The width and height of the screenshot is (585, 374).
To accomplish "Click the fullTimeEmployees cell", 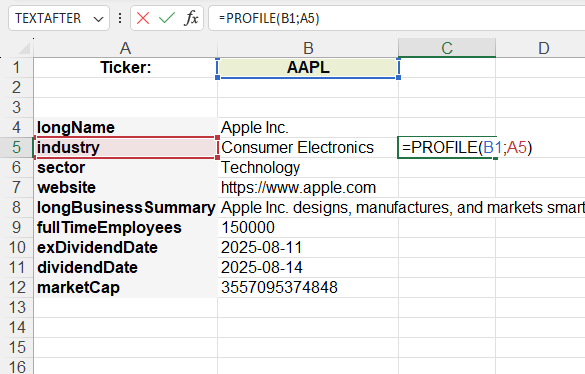I will [125, 227].
